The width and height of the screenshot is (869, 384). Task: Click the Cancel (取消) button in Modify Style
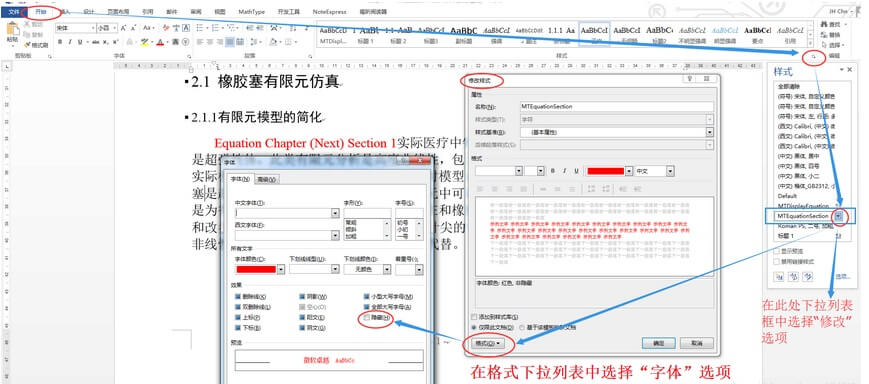pyautogui.click(x=697, y=344)
